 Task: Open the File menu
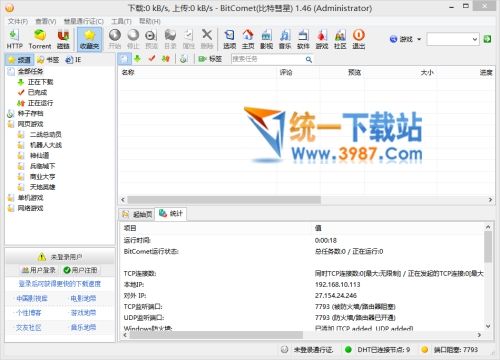click(x=18, y=21)
